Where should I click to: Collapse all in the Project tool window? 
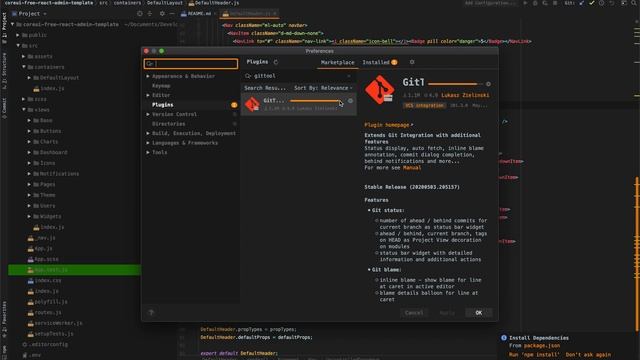pos(150,13)
